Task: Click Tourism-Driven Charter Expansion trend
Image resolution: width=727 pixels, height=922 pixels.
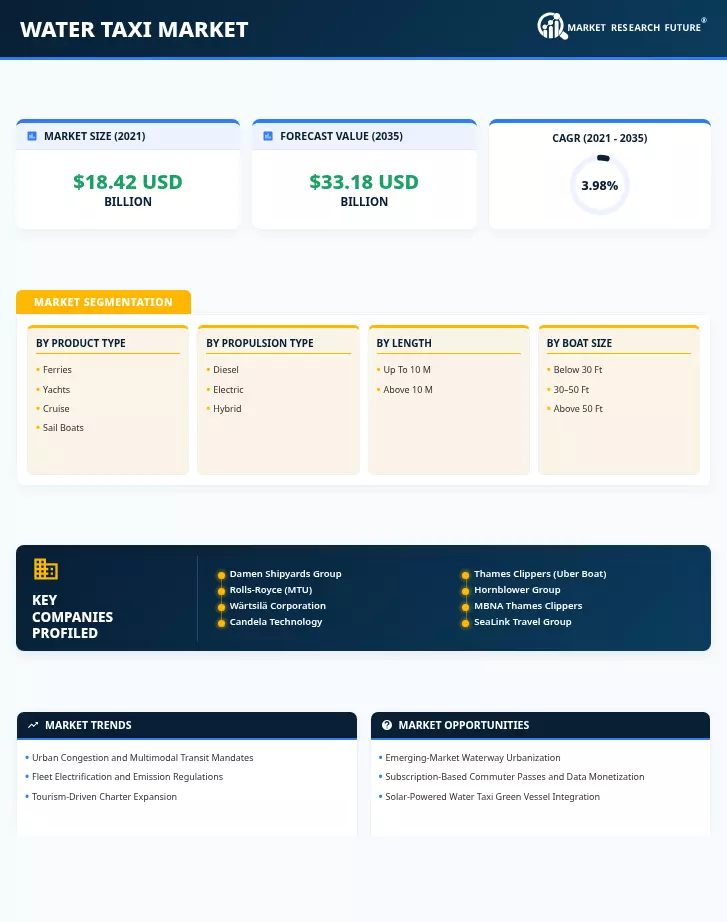Action: (104, 796)
